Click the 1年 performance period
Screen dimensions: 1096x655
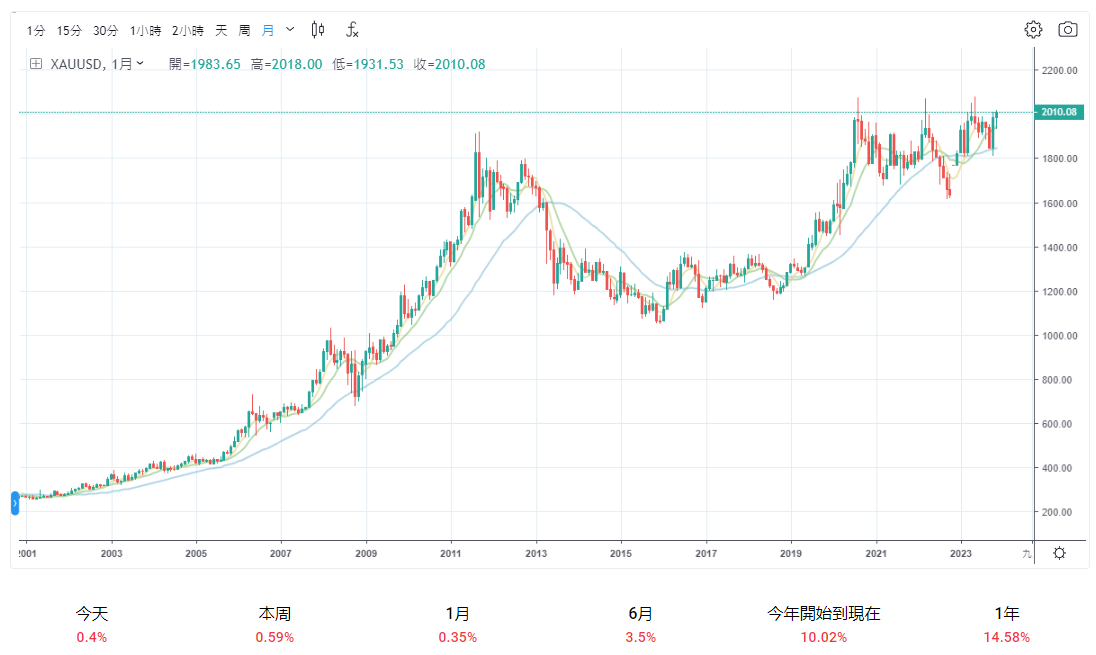coord(1006,614)
